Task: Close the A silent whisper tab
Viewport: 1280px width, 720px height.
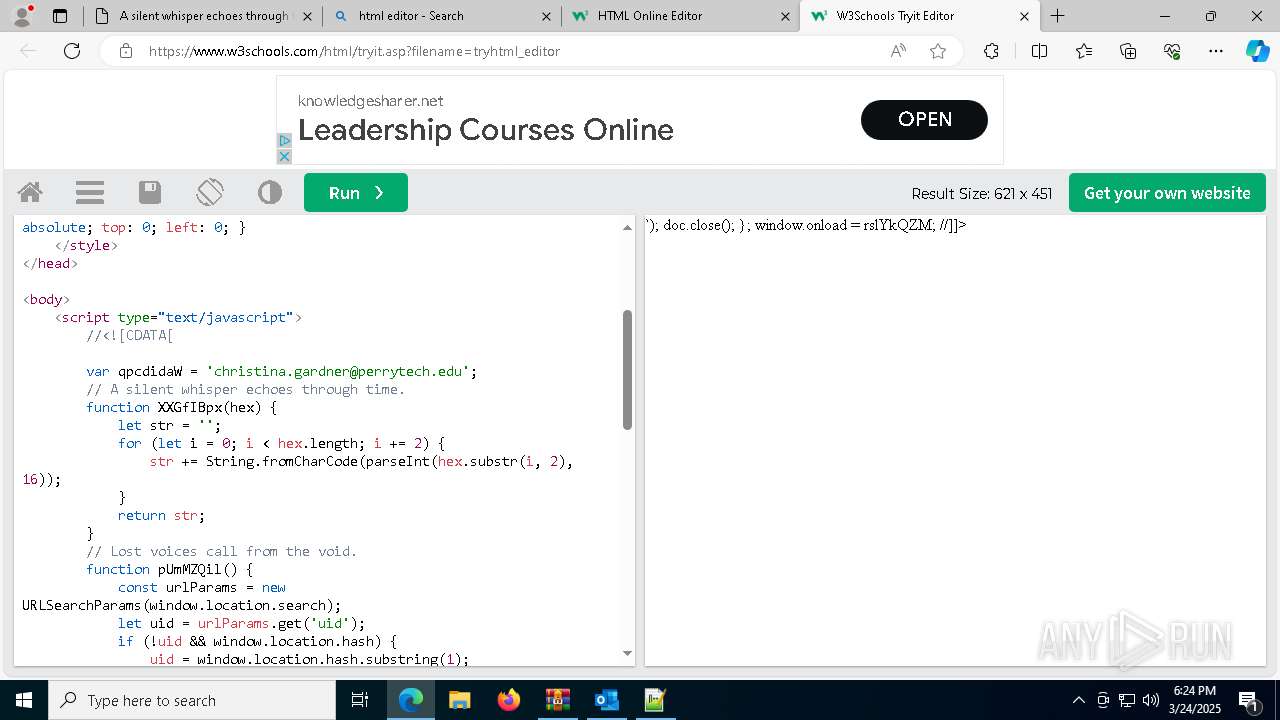Action: pos(307,16)
